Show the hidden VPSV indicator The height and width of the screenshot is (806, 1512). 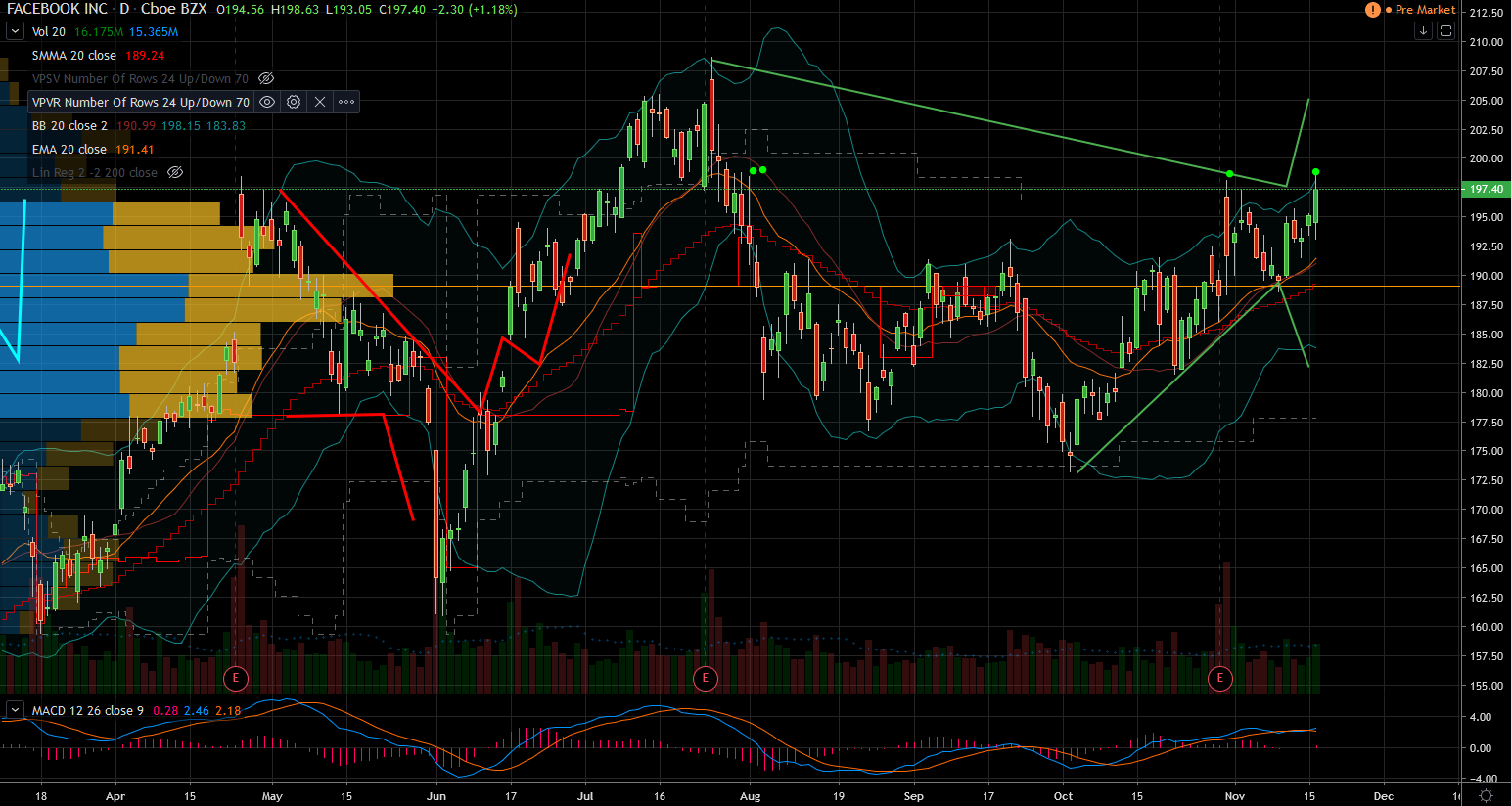266,78
